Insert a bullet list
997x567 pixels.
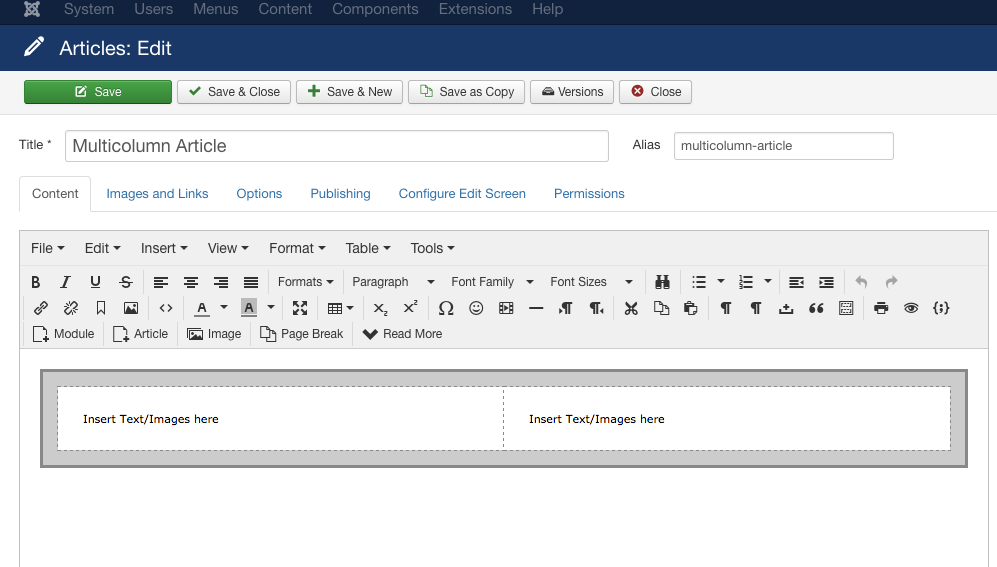click(699, 282)
